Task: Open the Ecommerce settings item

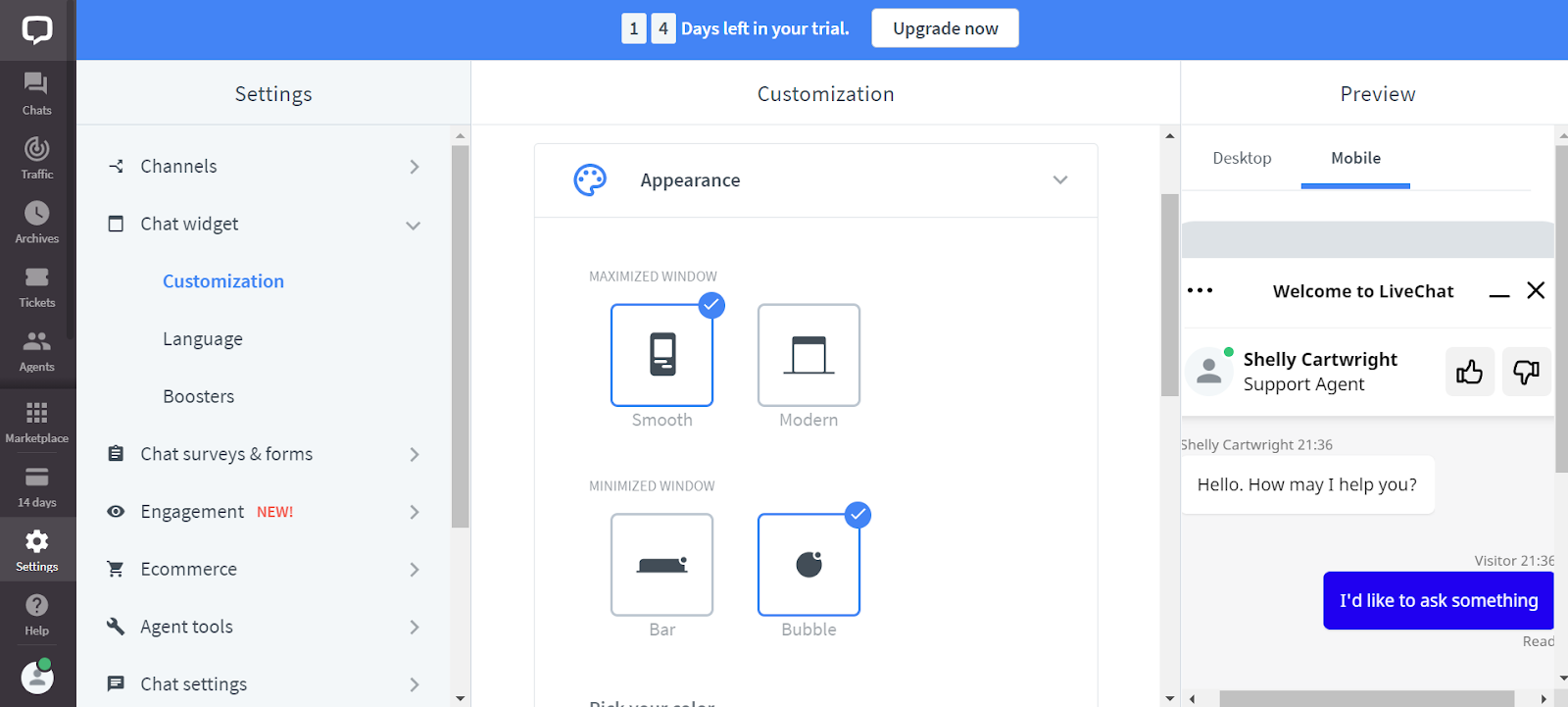Action: pyautogui.click(x=189, y=569)
